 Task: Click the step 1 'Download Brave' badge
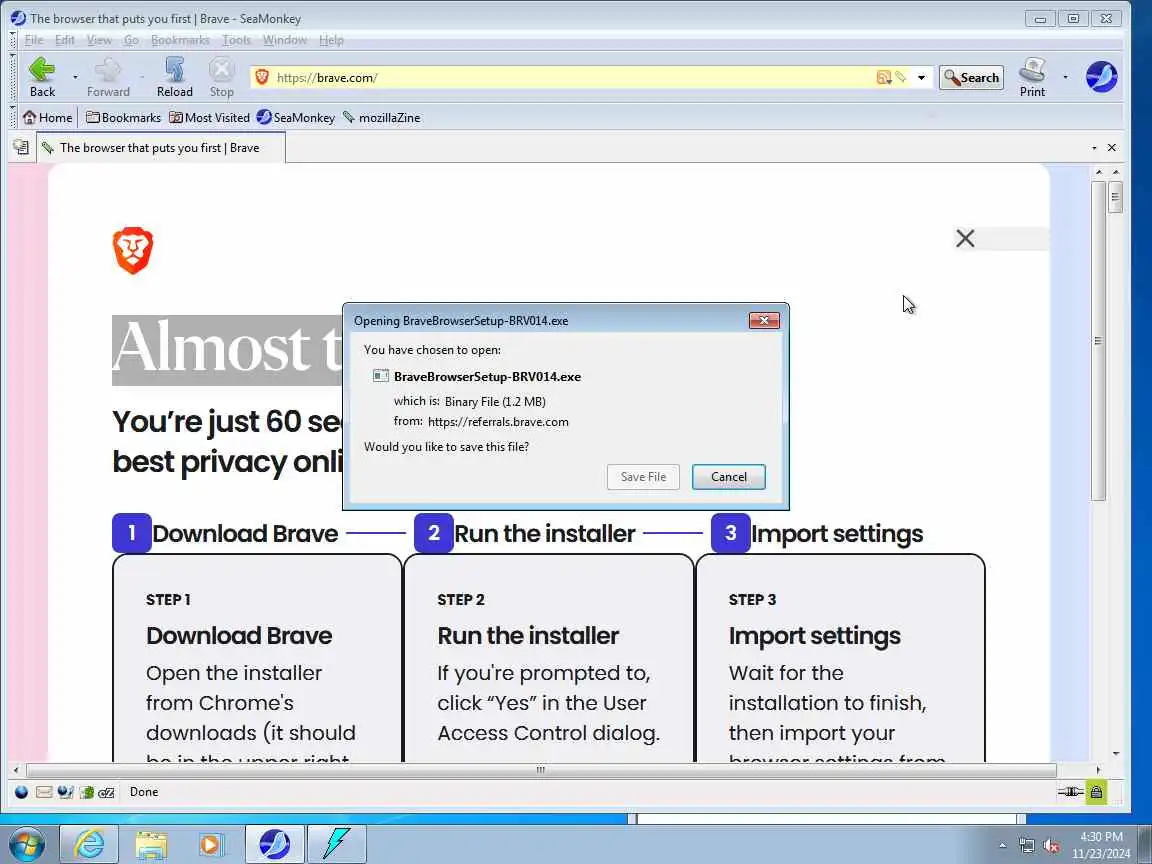(x=132, y=533)
